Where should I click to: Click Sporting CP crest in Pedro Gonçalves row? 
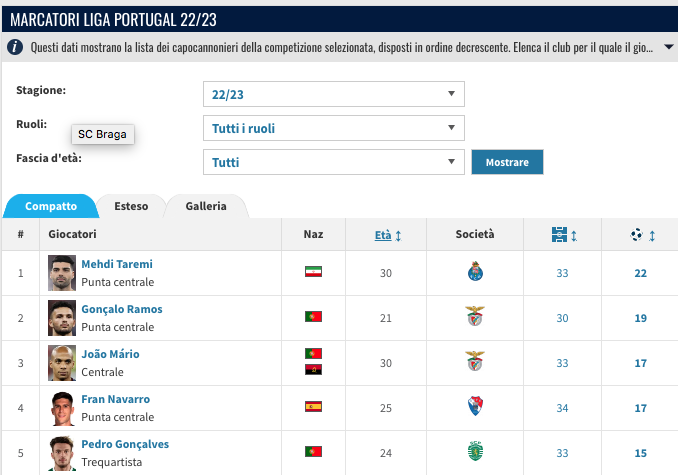click(x=475, y=451)
